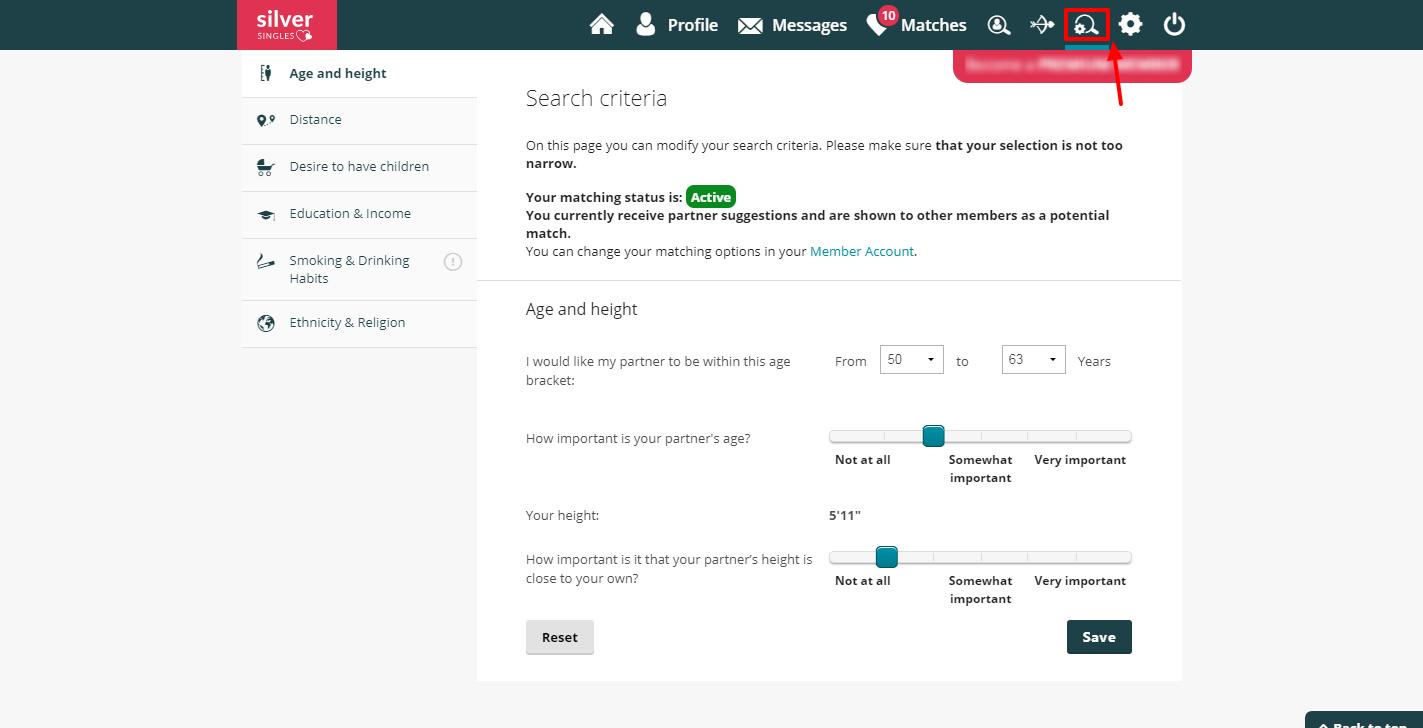Go to home via house icon
The image size is (1423, 728).
(602, 24)
